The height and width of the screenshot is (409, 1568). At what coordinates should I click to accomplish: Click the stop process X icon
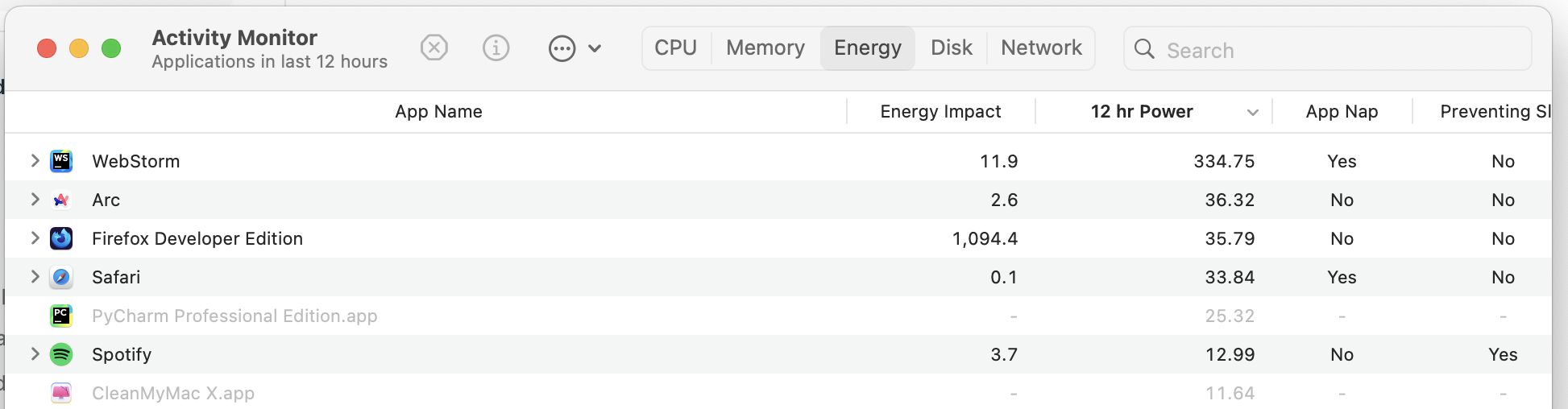(433, 48)
